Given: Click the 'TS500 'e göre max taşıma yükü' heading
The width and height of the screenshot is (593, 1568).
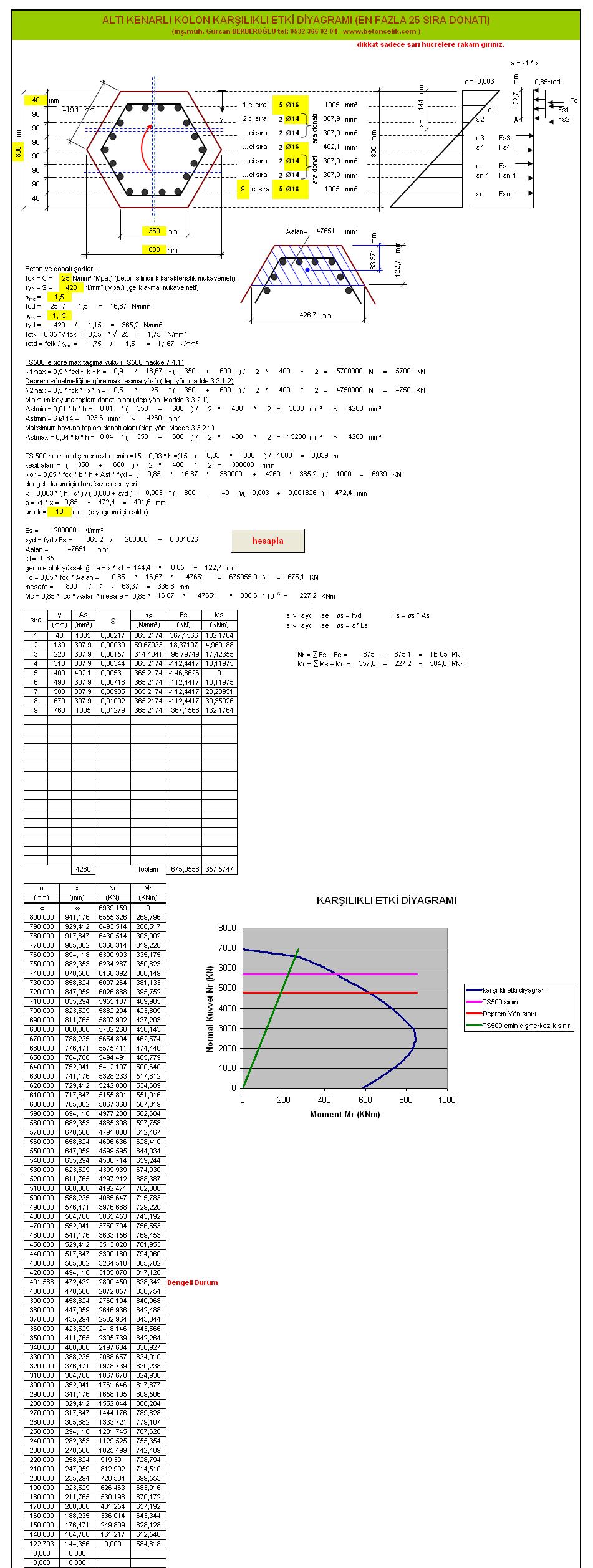Looking at the screenshot, I should click(104, 362).
